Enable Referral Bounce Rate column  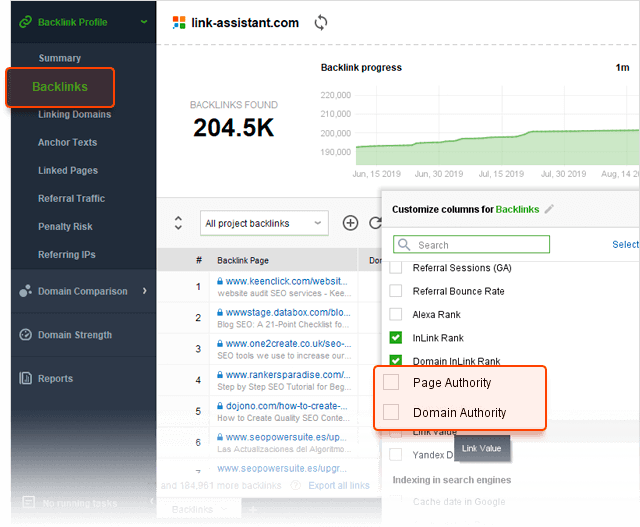pyautogui.click(x=396, y=291)
